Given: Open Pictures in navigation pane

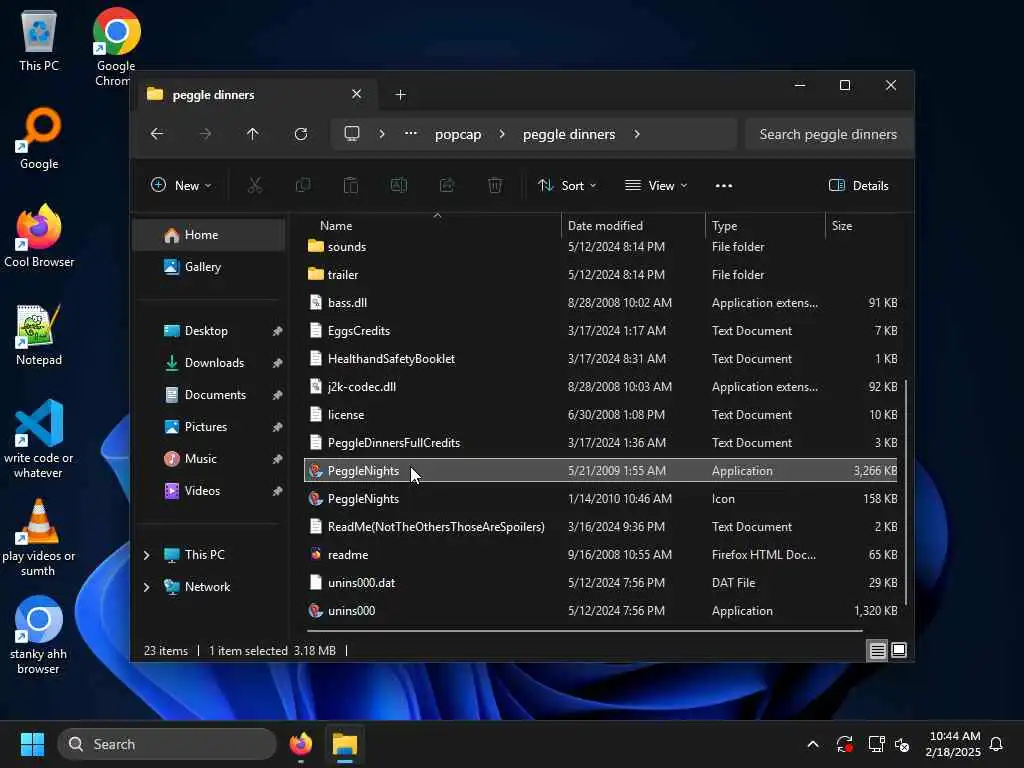Looking at the screenshot, I should click(x=209, y=426).
